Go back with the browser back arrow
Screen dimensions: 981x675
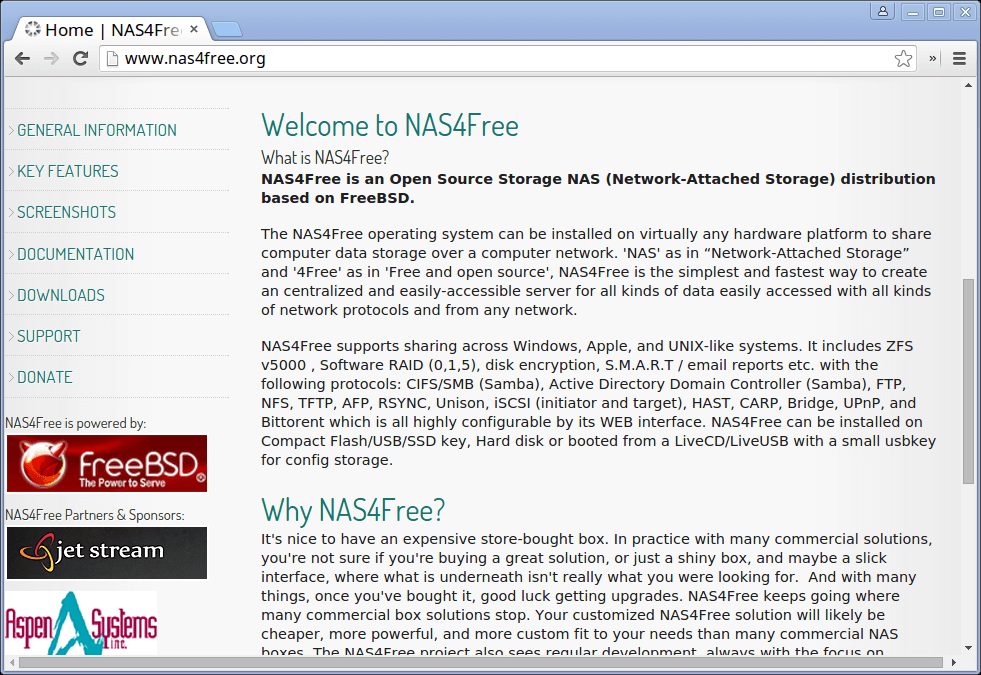[23, 59]
